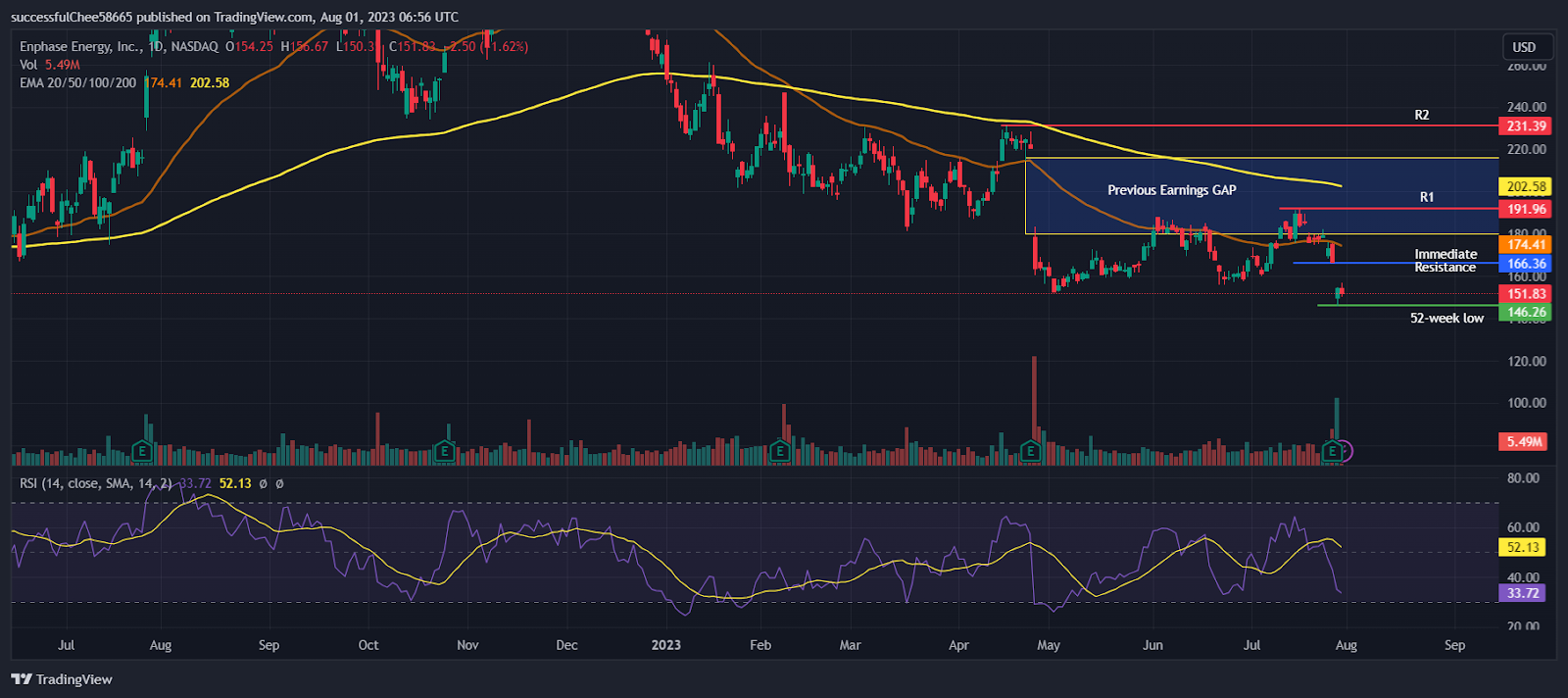
Task: Click the Feb label on the time axis
Action: [x=760, y=645]
